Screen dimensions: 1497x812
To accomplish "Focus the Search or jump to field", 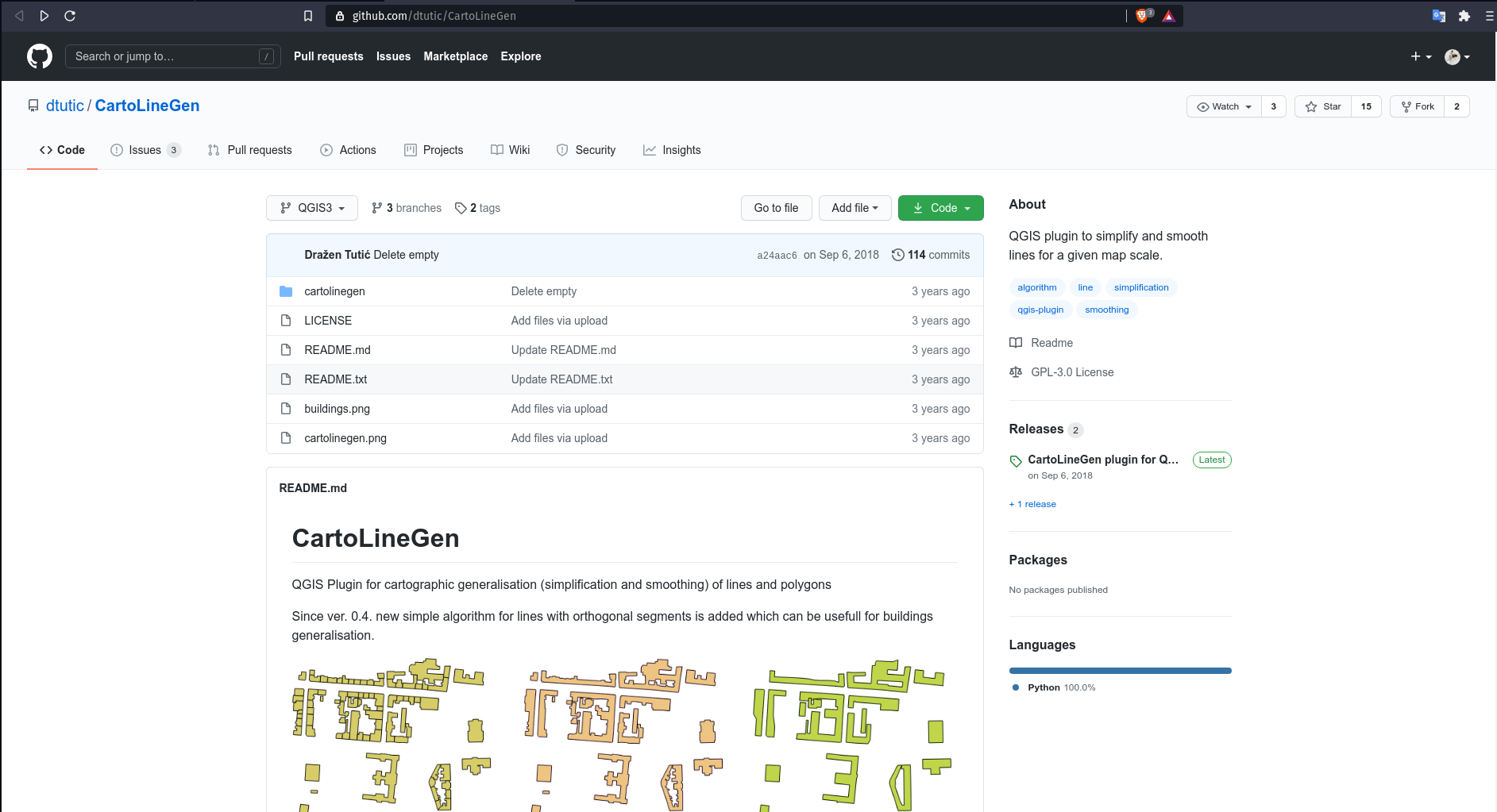I will coord(172,56).
